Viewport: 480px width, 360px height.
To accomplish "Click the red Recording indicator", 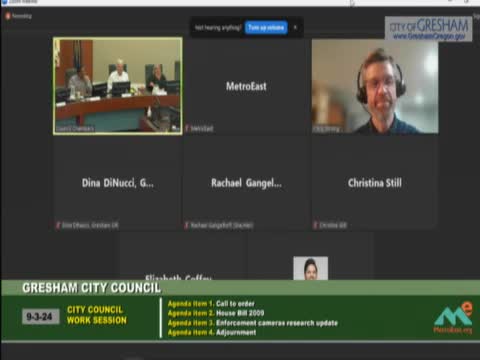I will tap(19, 16).
